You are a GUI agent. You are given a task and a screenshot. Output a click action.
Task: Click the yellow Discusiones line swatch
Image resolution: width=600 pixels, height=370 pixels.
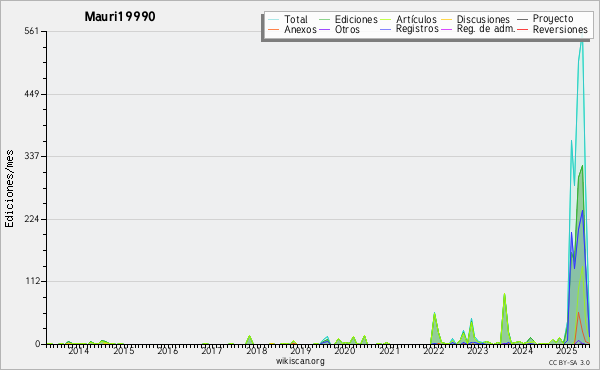point(446,19)
